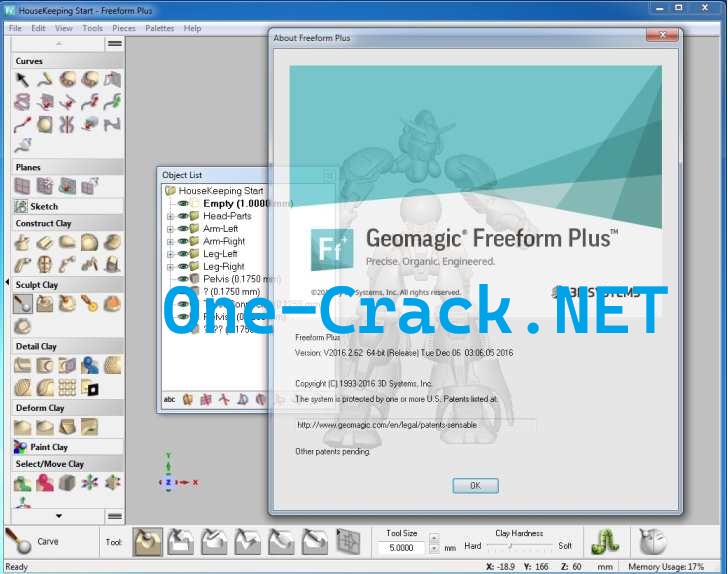The image size is (728, 574).
Task: Click the grid mesh tool icon in toolbar
Action: point(348,542)
